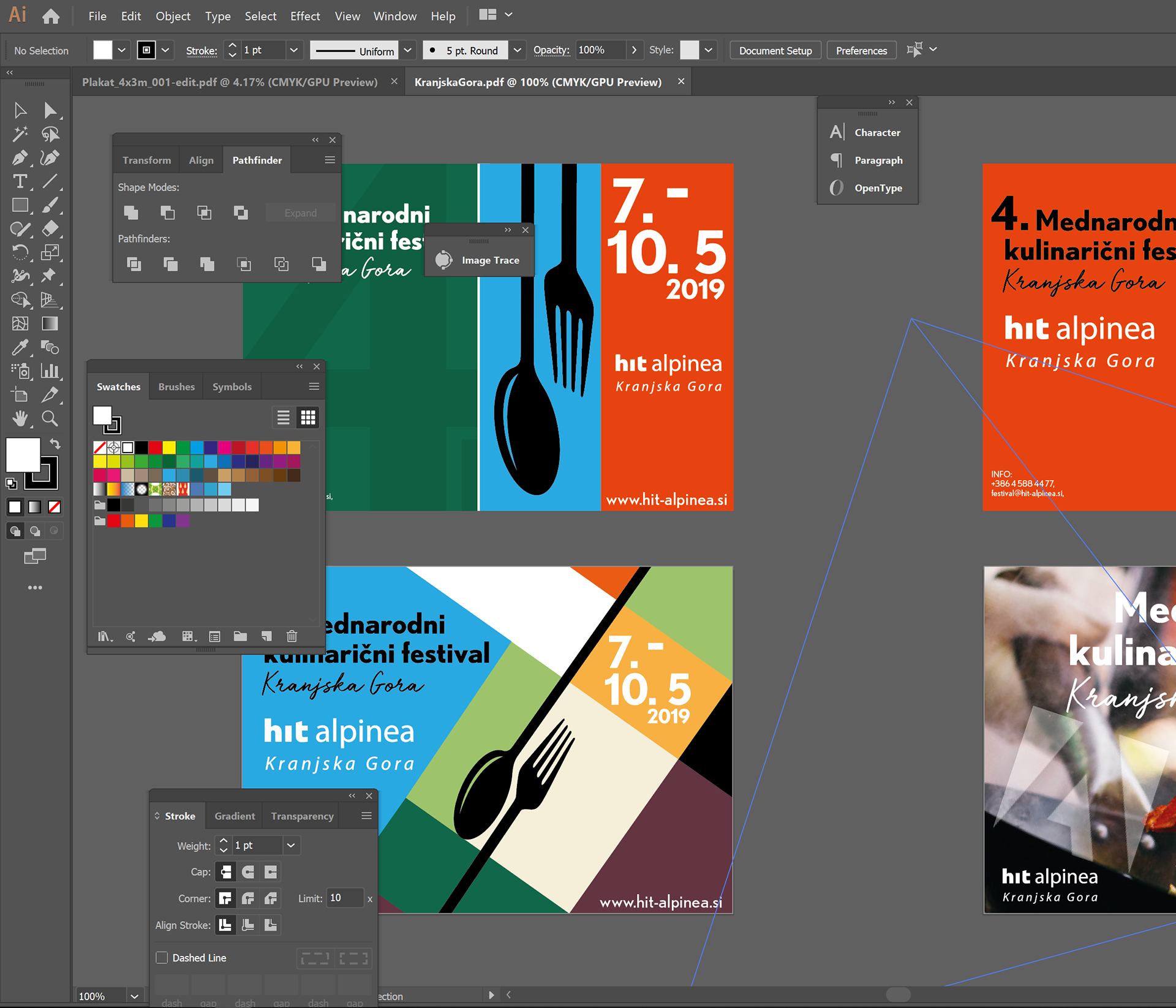The height and width of the screenshot is (1008, 1176).
Task: Click the miter Limit input field
Action: coord(344,898)
